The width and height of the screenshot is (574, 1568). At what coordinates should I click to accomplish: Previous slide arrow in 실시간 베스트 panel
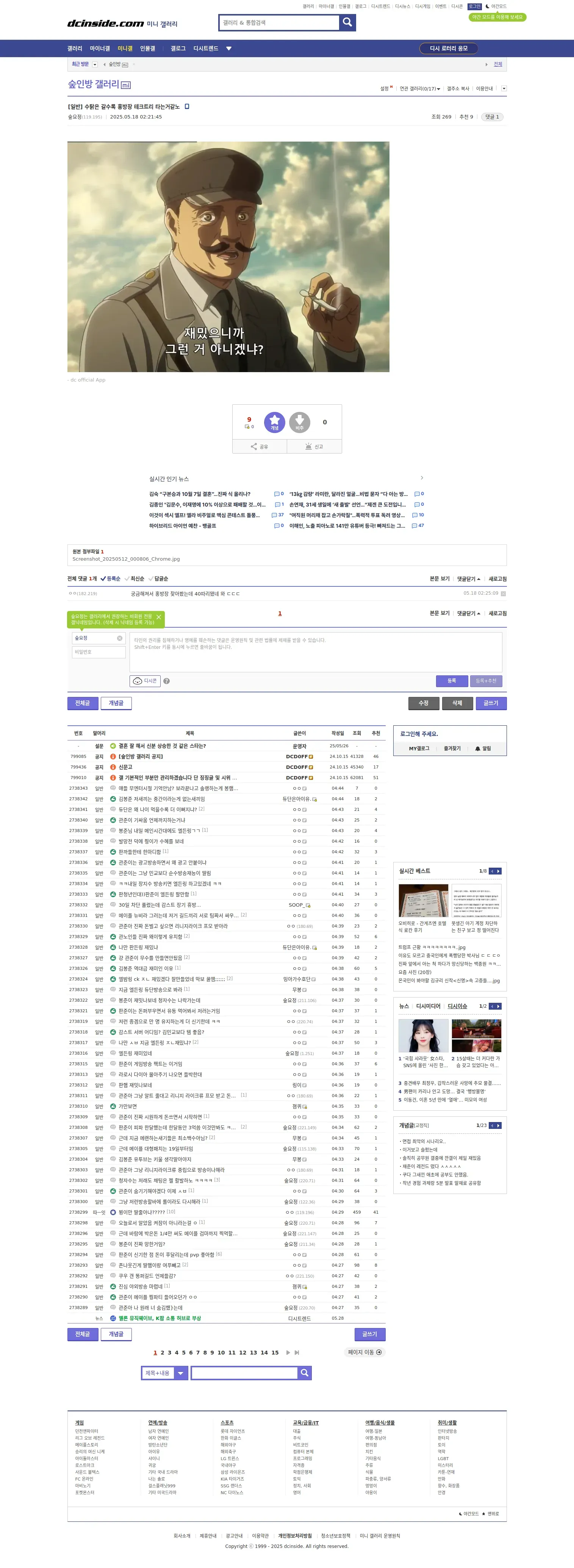pyautogui.click(x=492, y=871)
